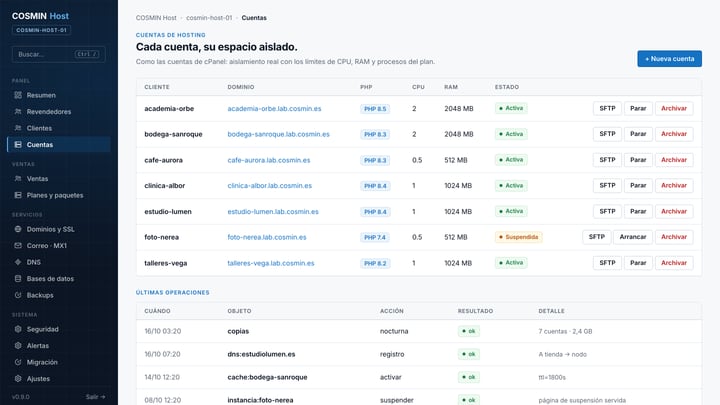Navigate to Dominios y SSL
This screenshot has height=405, width=720.
coord(59,229)
